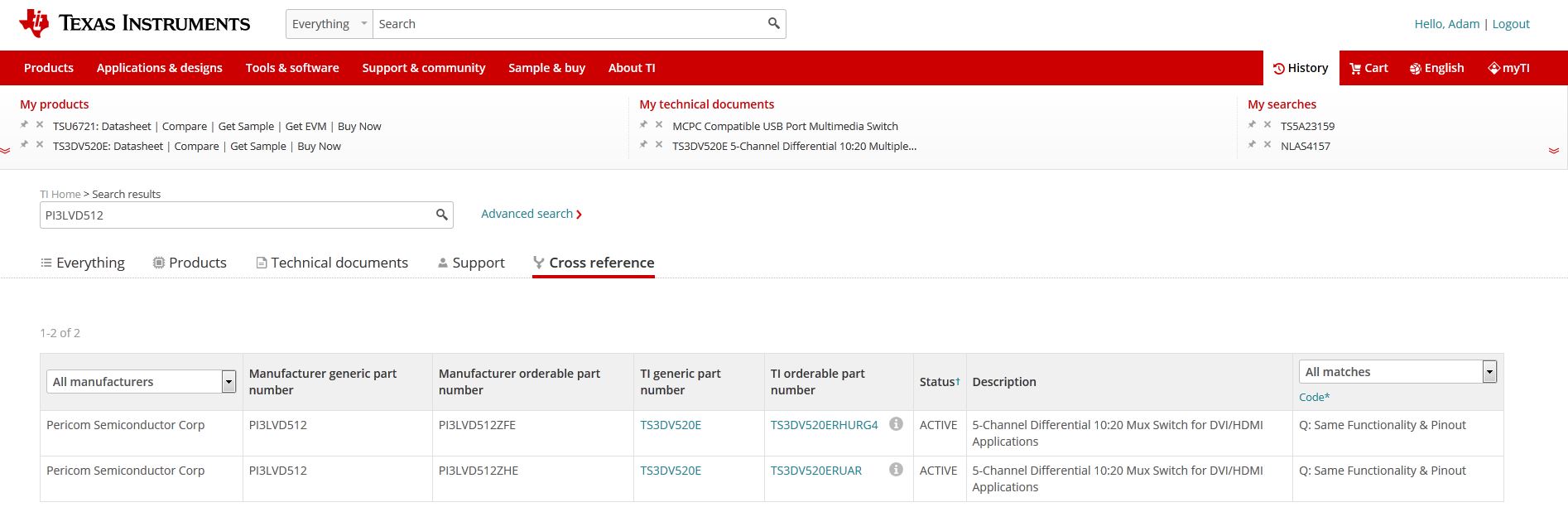Pin the MCPC Compatible USB document
The image size is (1568, 512).
(x=643, y=125)
